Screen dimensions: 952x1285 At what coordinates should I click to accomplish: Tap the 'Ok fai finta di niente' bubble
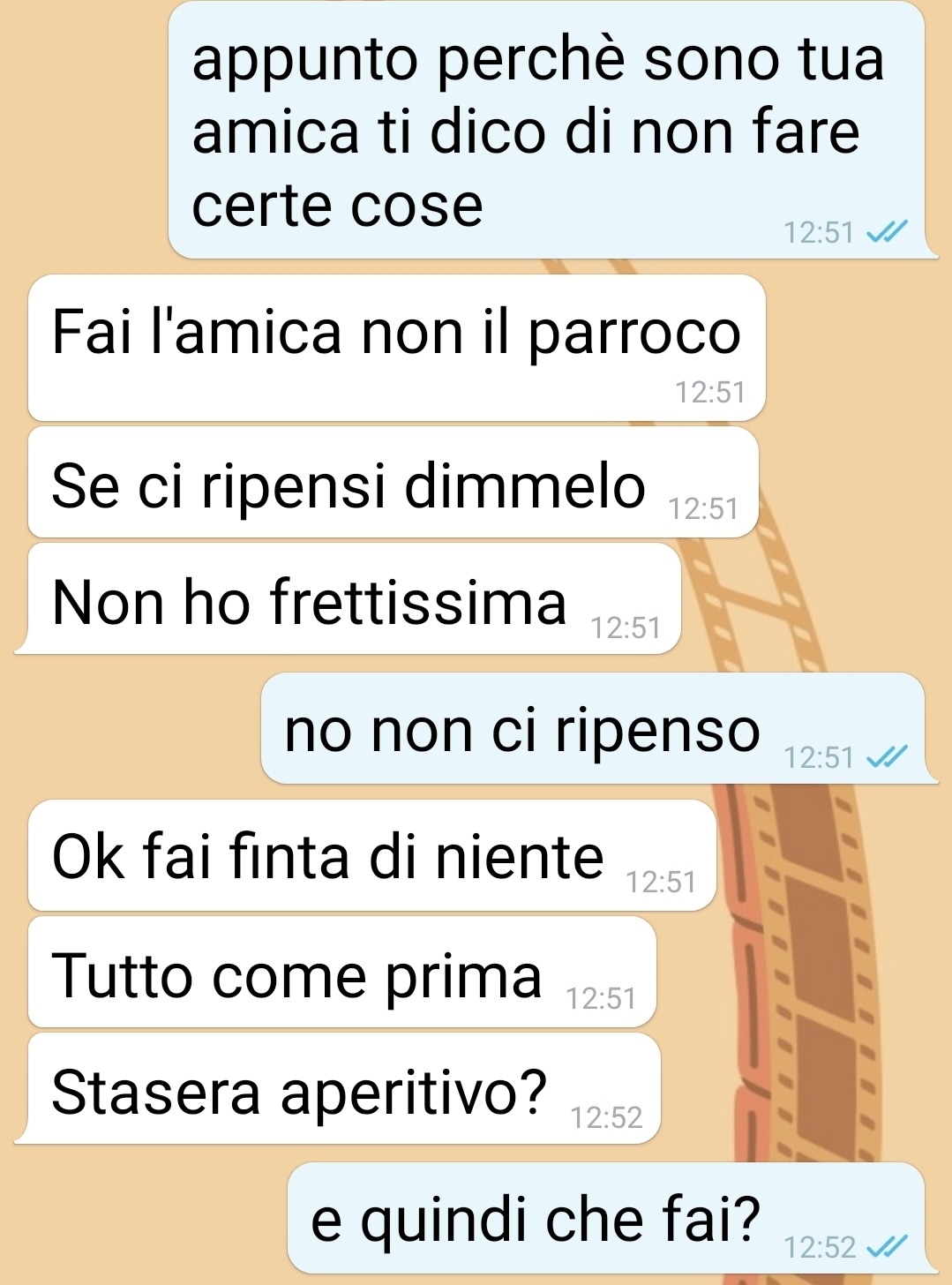click(x=371, y=855)
